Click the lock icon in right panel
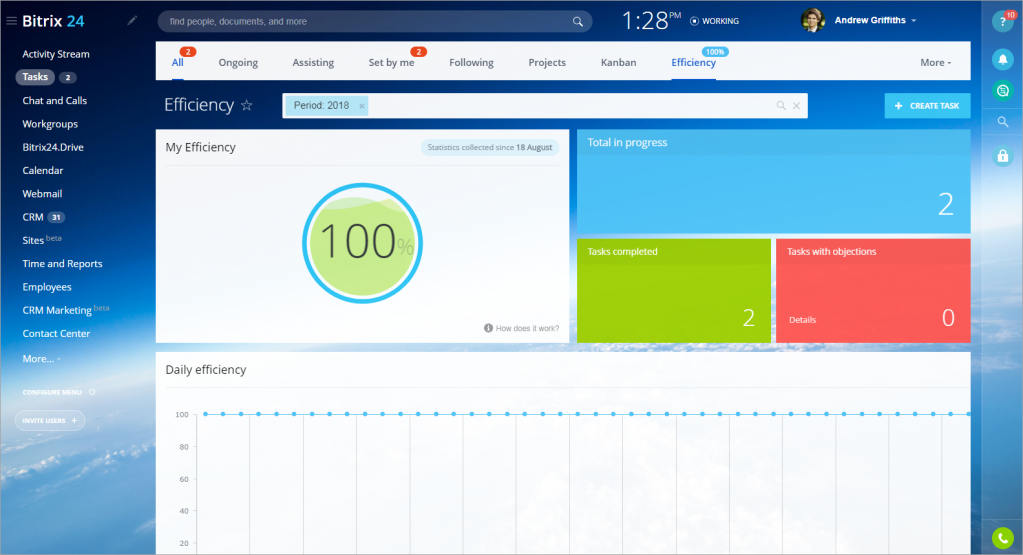Image resolution: width=1023 pixels, height=555 pixels. pos(1003,156)
